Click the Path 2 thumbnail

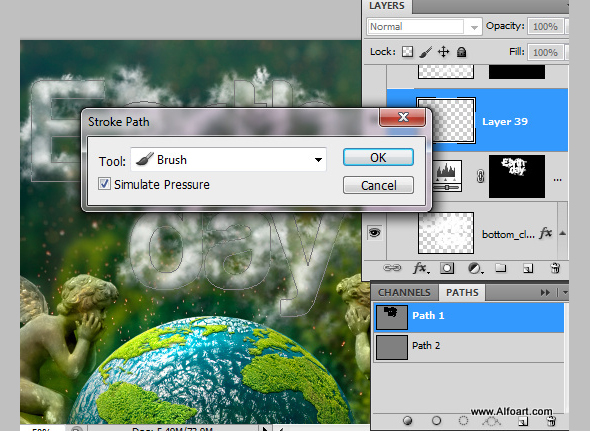[392, 347]
